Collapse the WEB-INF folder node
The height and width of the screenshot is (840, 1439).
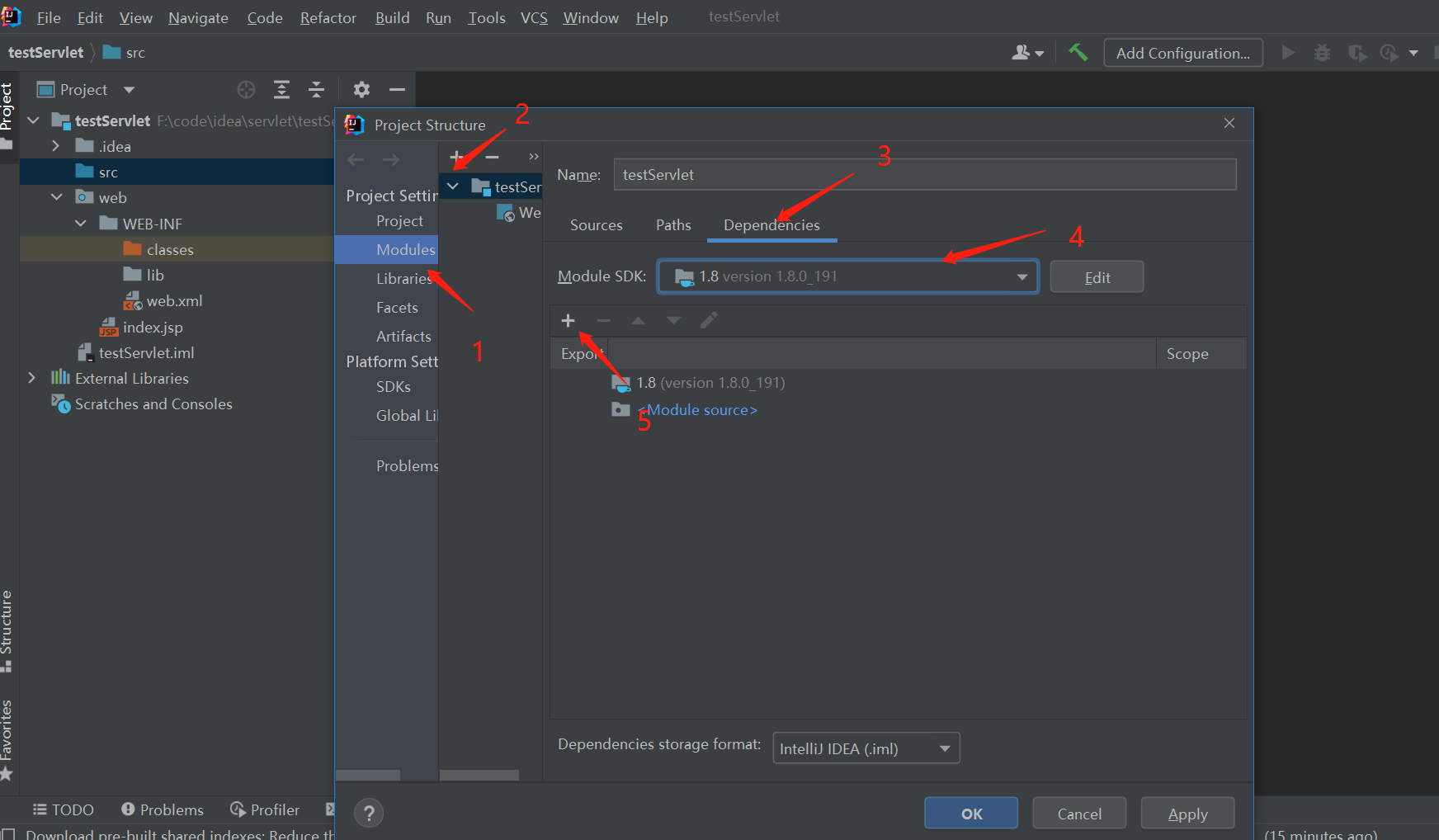click(x=80, y=224)
